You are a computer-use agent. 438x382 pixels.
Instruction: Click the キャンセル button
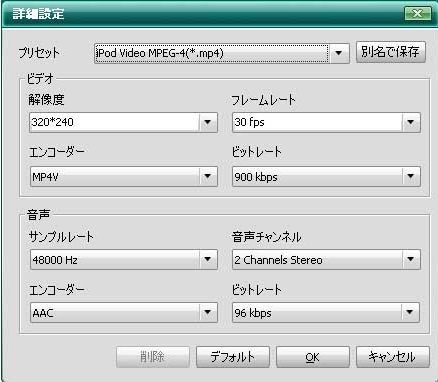392,357
